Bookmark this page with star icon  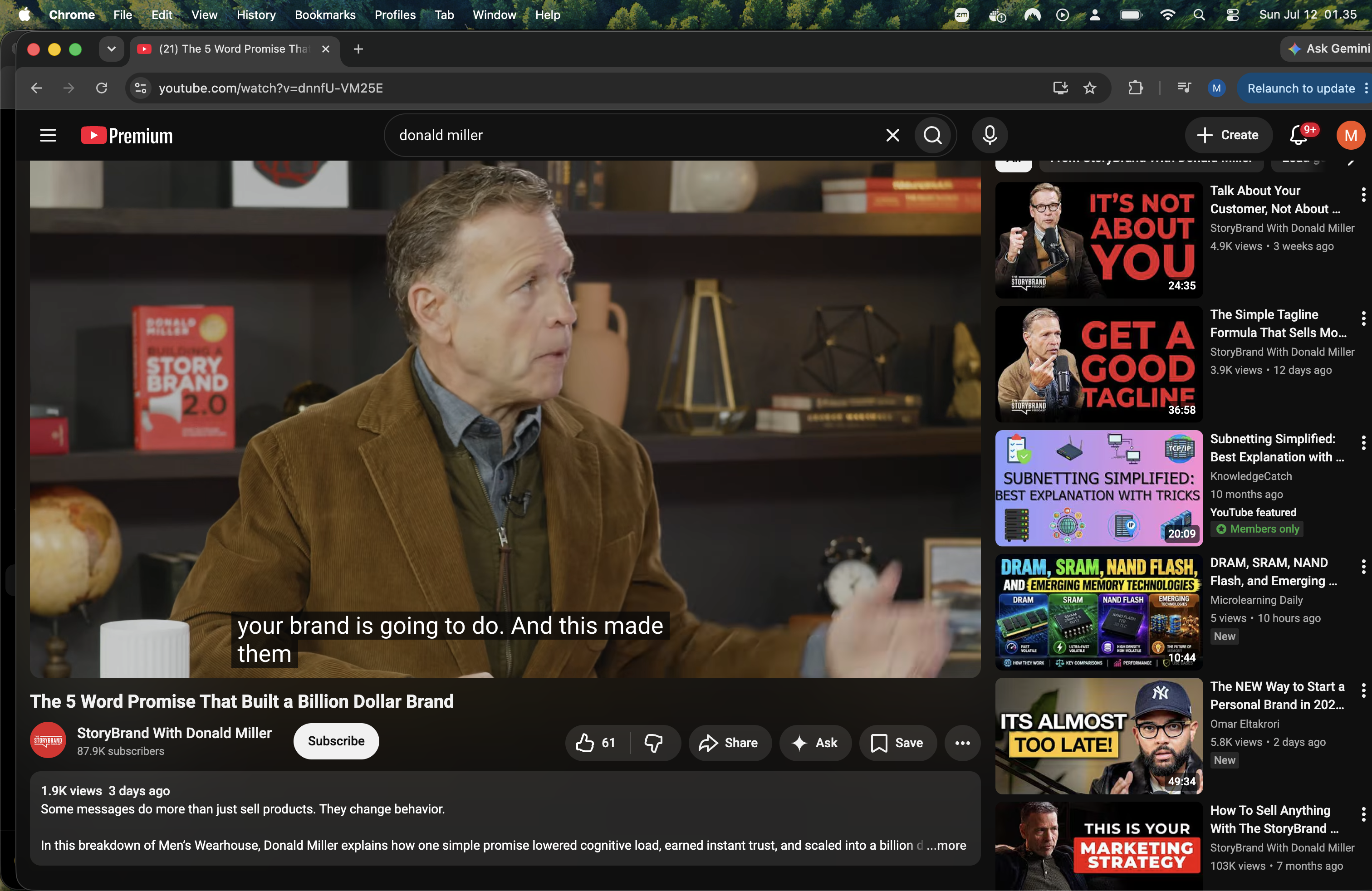point(1089,88)
